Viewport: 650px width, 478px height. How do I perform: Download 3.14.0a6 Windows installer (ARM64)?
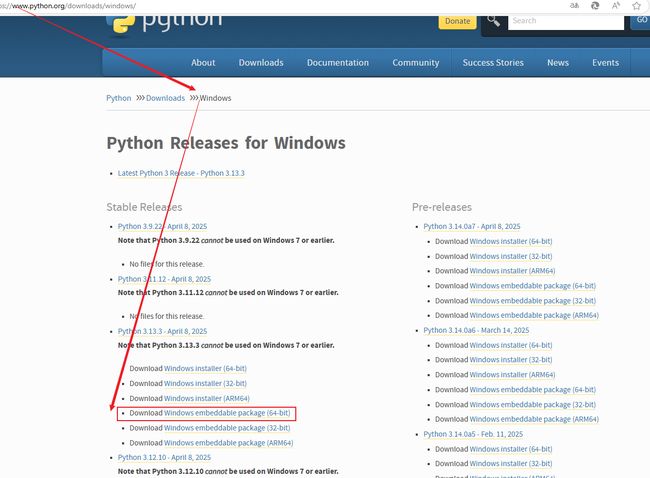tap(512, 375)
